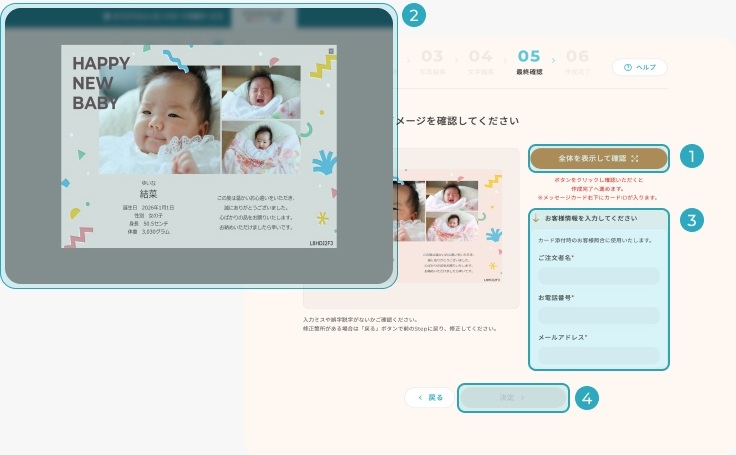Click the crying baby photo in popup
Viewport: 736px width, 455px height.
(260, 92)
